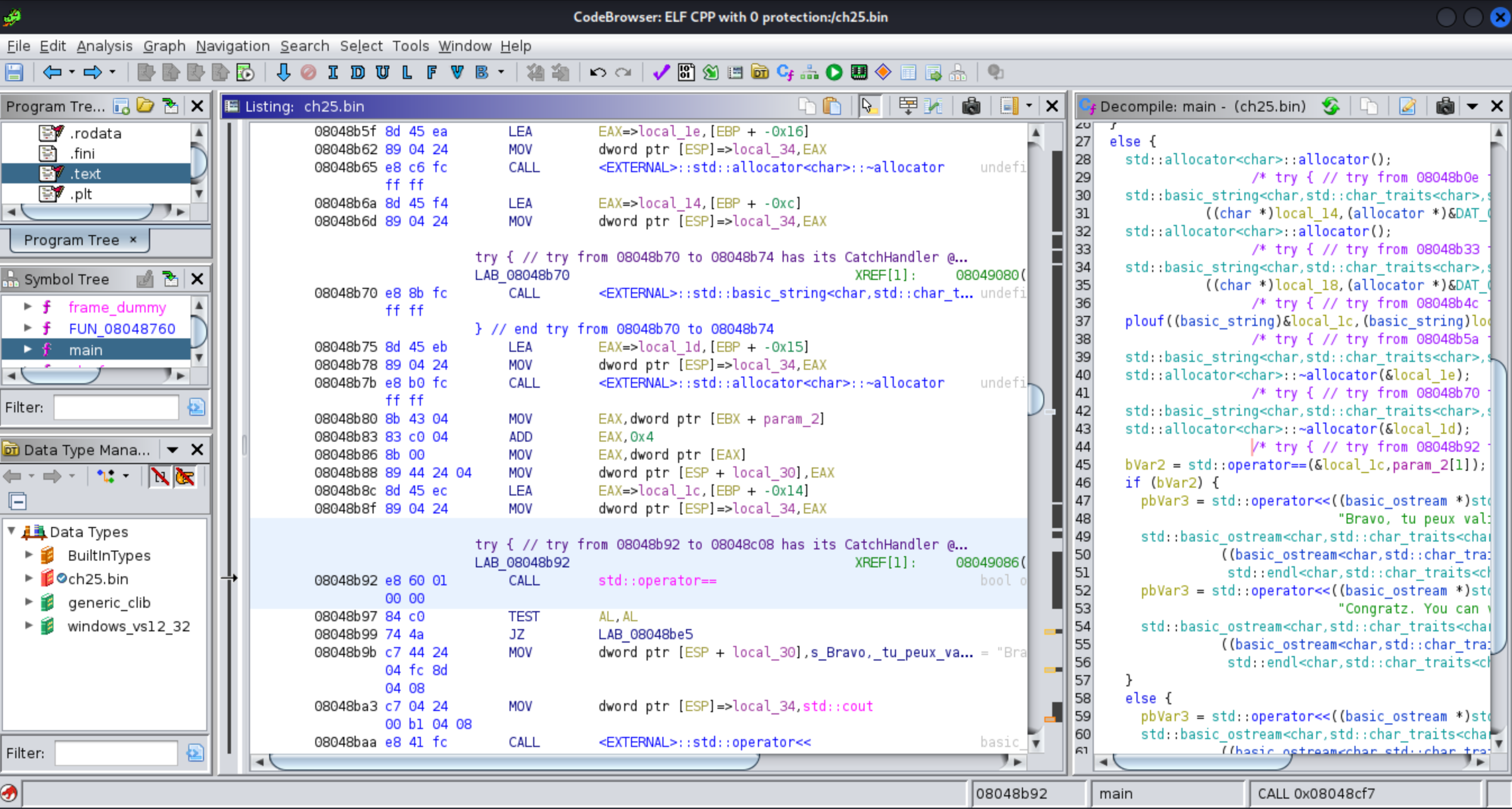Click the Next Bookmark (B) toolbar icon
The image size is (1512, 809).
[x=482, y=72]
